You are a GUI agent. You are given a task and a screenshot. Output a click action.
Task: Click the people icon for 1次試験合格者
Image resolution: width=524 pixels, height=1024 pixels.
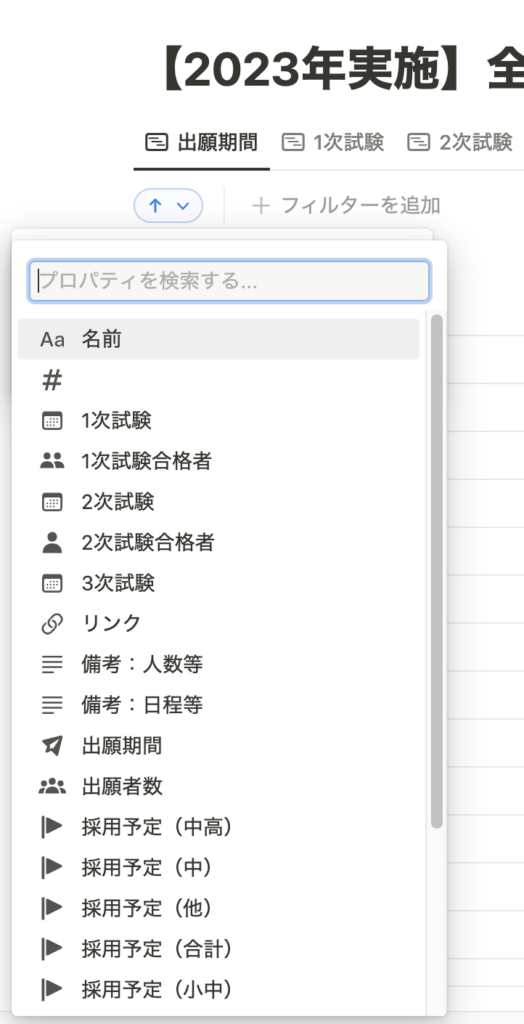tap(52, 462)
